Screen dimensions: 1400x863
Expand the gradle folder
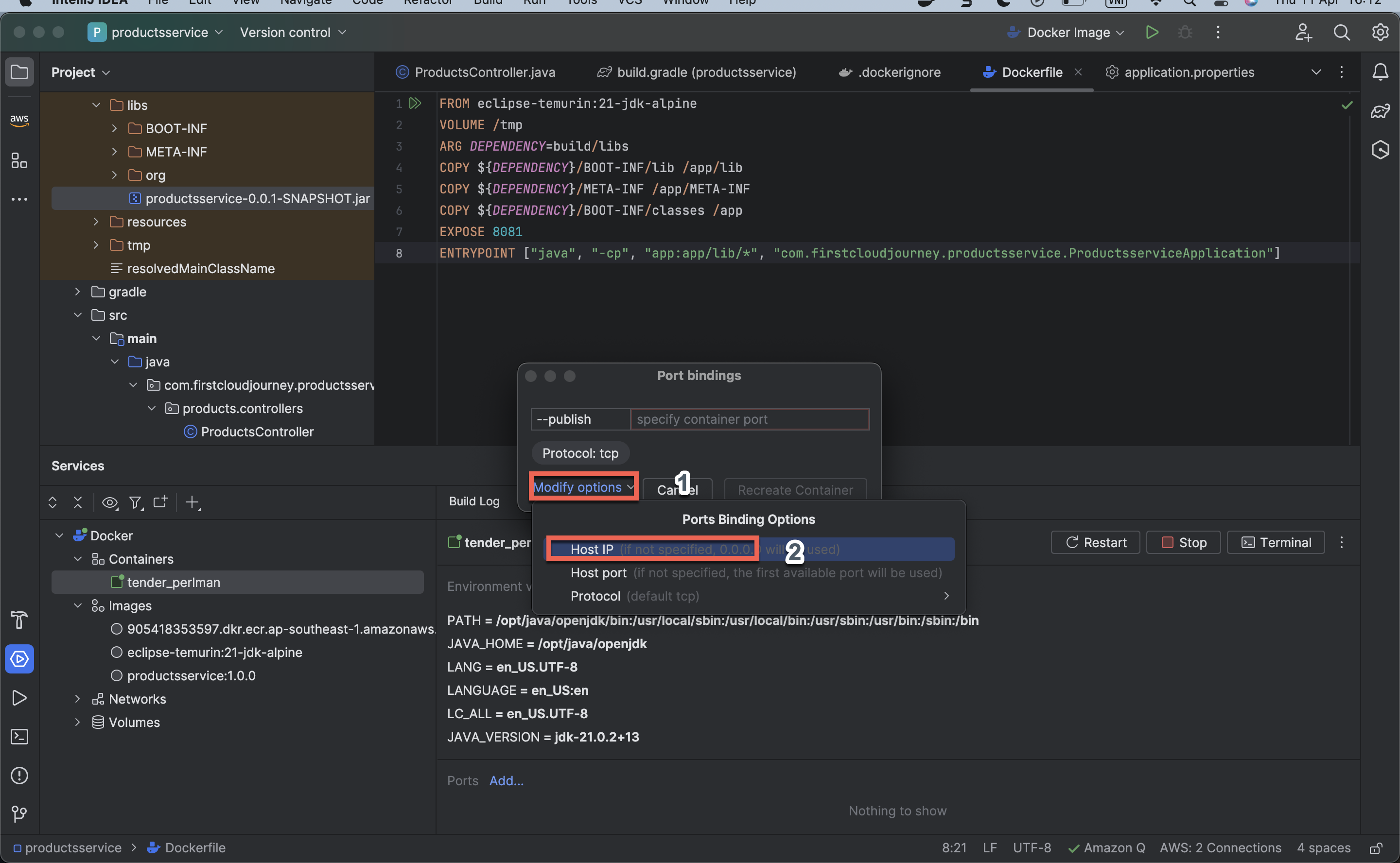tap(78, 292)
